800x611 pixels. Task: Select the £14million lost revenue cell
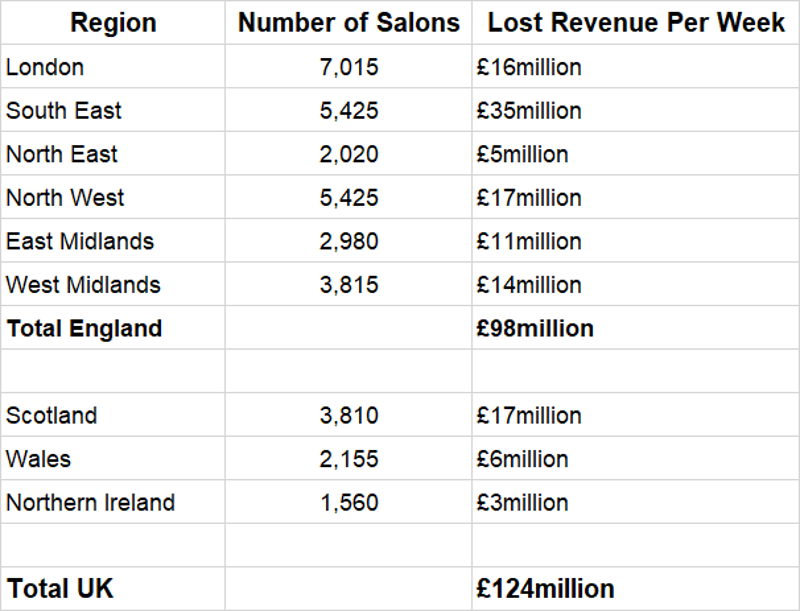tap(529, 284)
